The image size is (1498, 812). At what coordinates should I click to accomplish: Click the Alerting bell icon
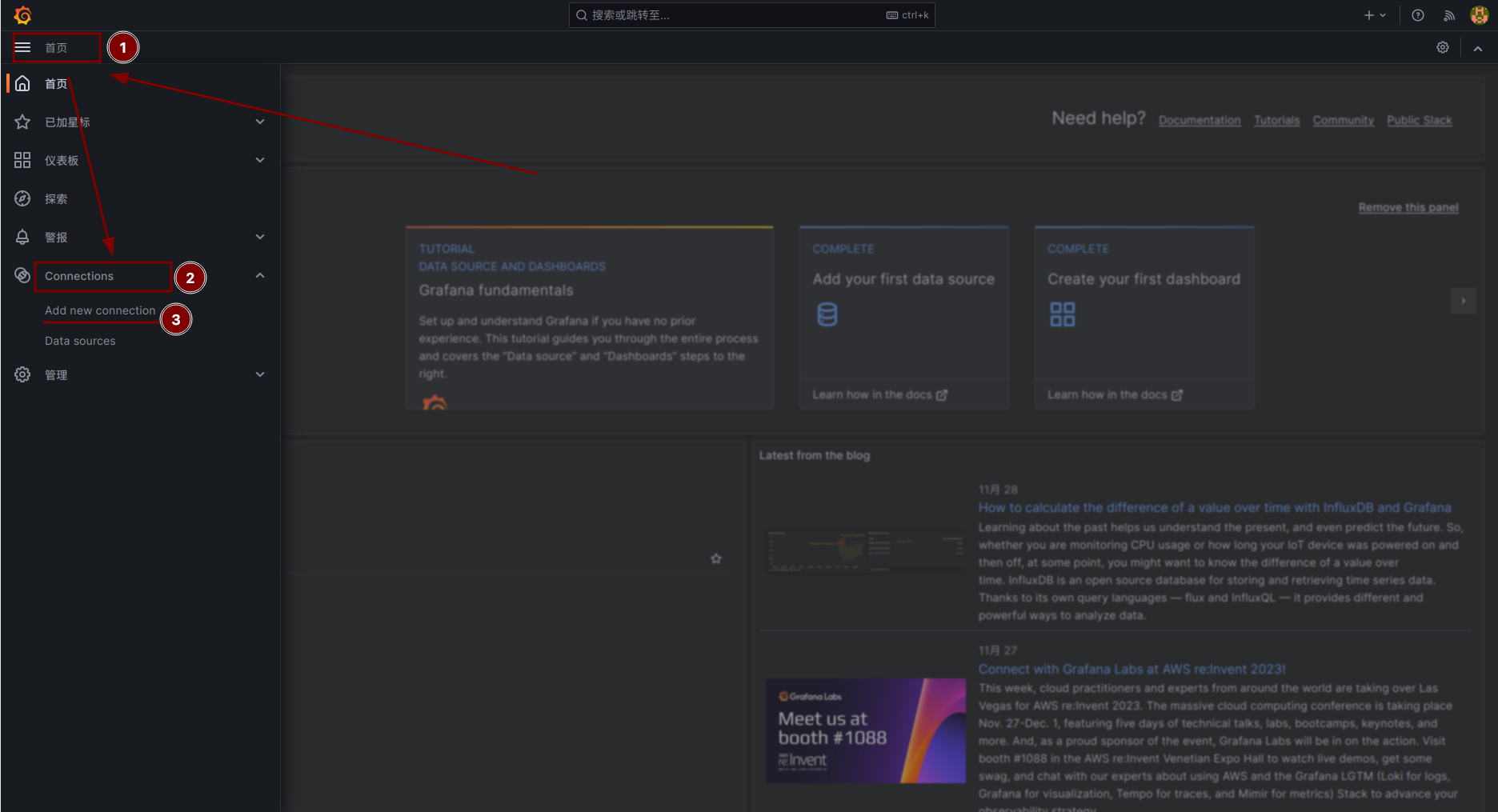pyautogui.click(x=22, y=237)
